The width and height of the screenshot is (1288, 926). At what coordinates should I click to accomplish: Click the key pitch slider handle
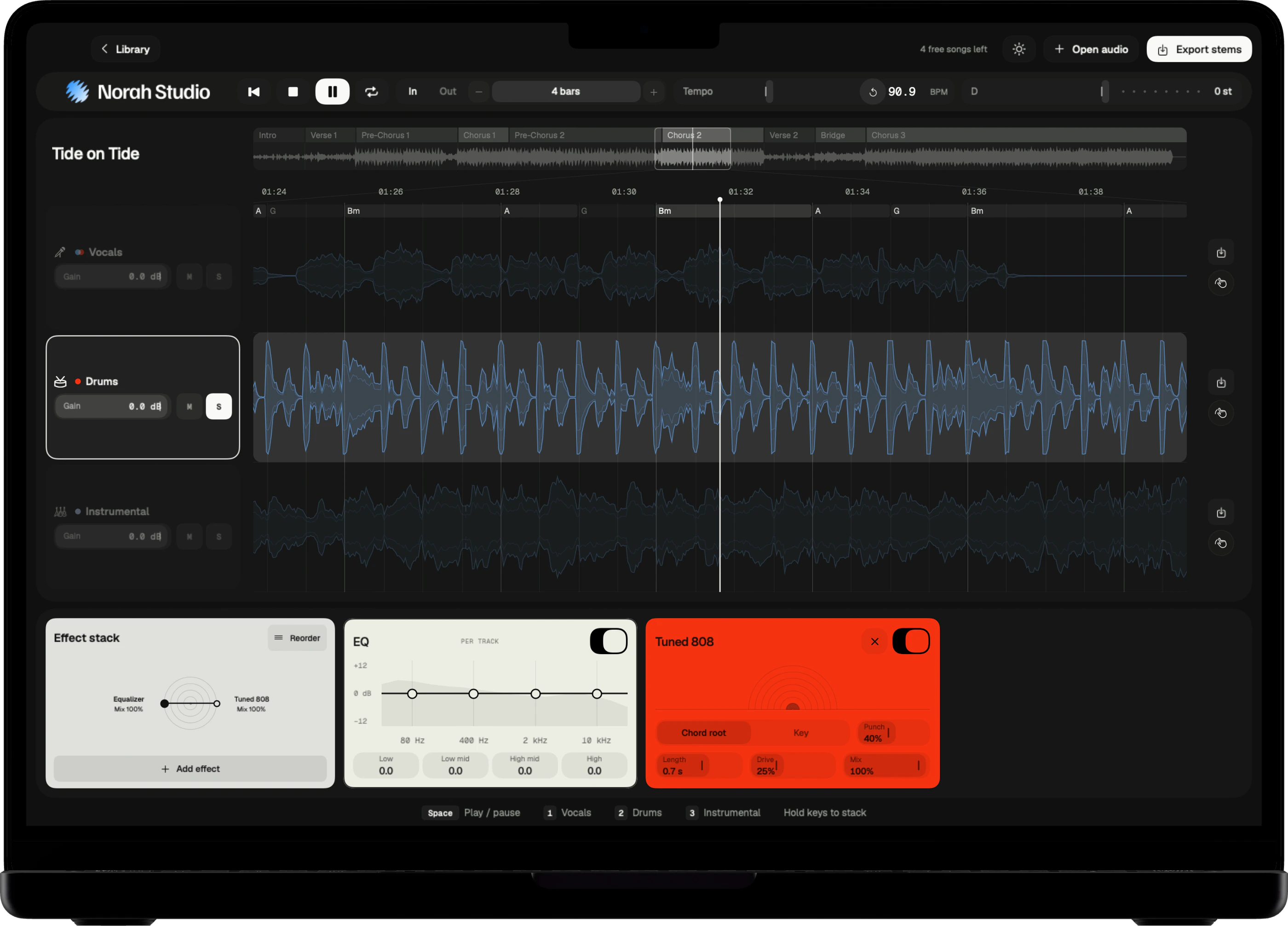(1104, 92)
